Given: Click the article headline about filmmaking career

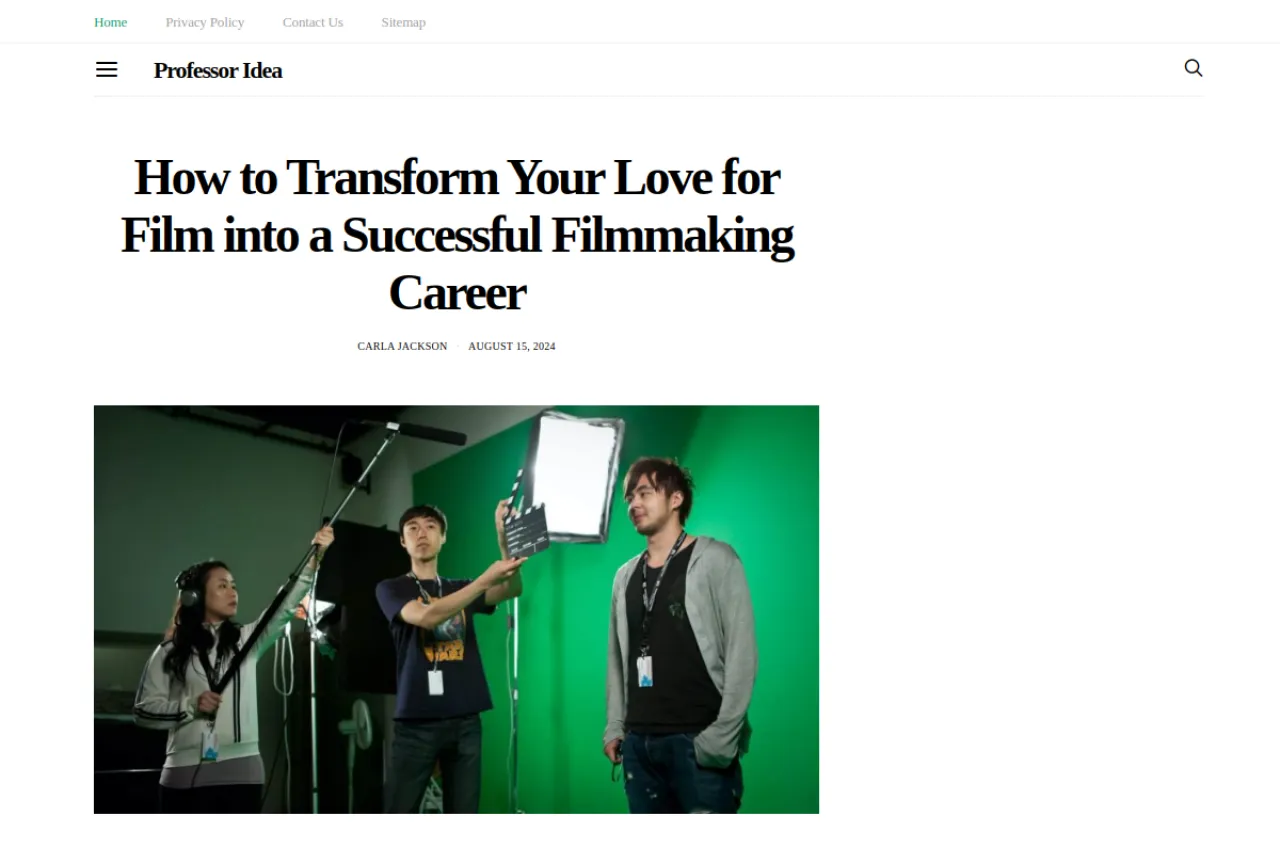Looking at the screenshot, I should (x=457, y=235).
